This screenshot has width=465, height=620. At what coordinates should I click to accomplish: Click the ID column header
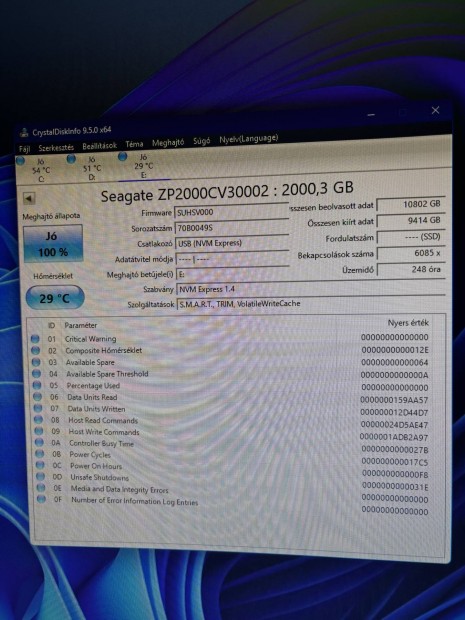click(51, 325)
